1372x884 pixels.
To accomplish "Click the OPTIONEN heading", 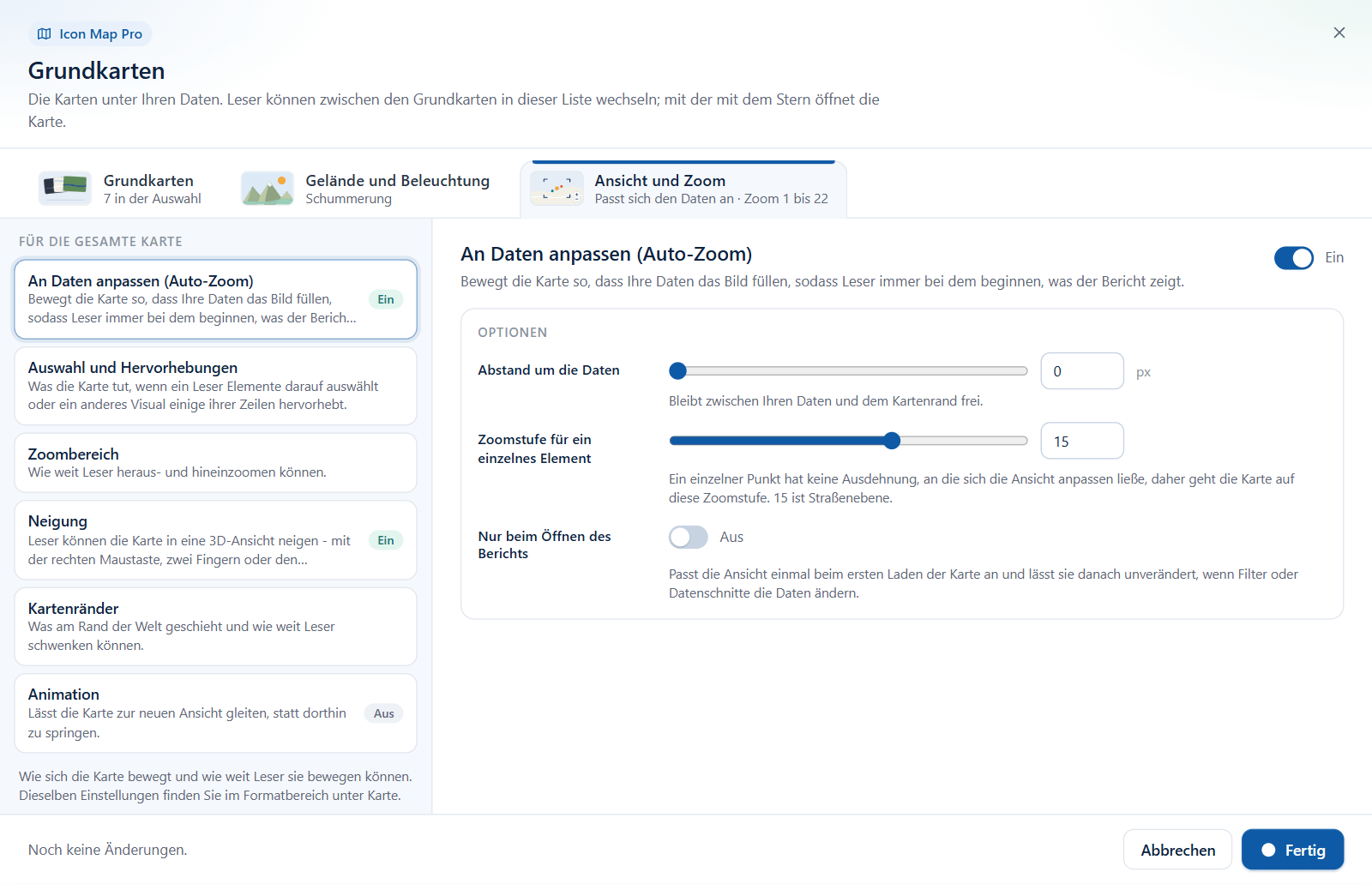I will (x=513, y=333).
